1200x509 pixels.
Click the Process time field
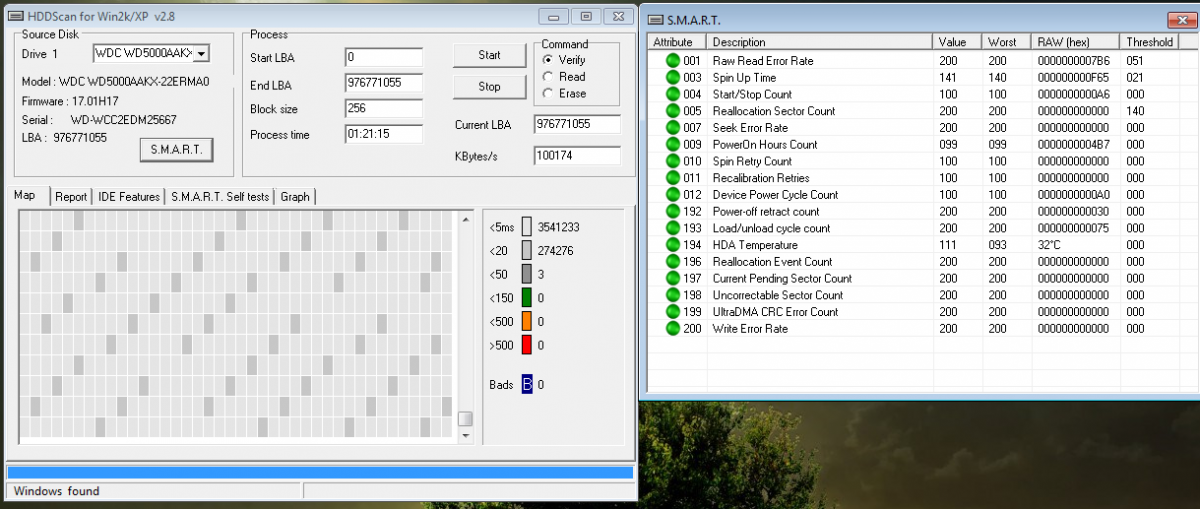click(x=383, y=134)
